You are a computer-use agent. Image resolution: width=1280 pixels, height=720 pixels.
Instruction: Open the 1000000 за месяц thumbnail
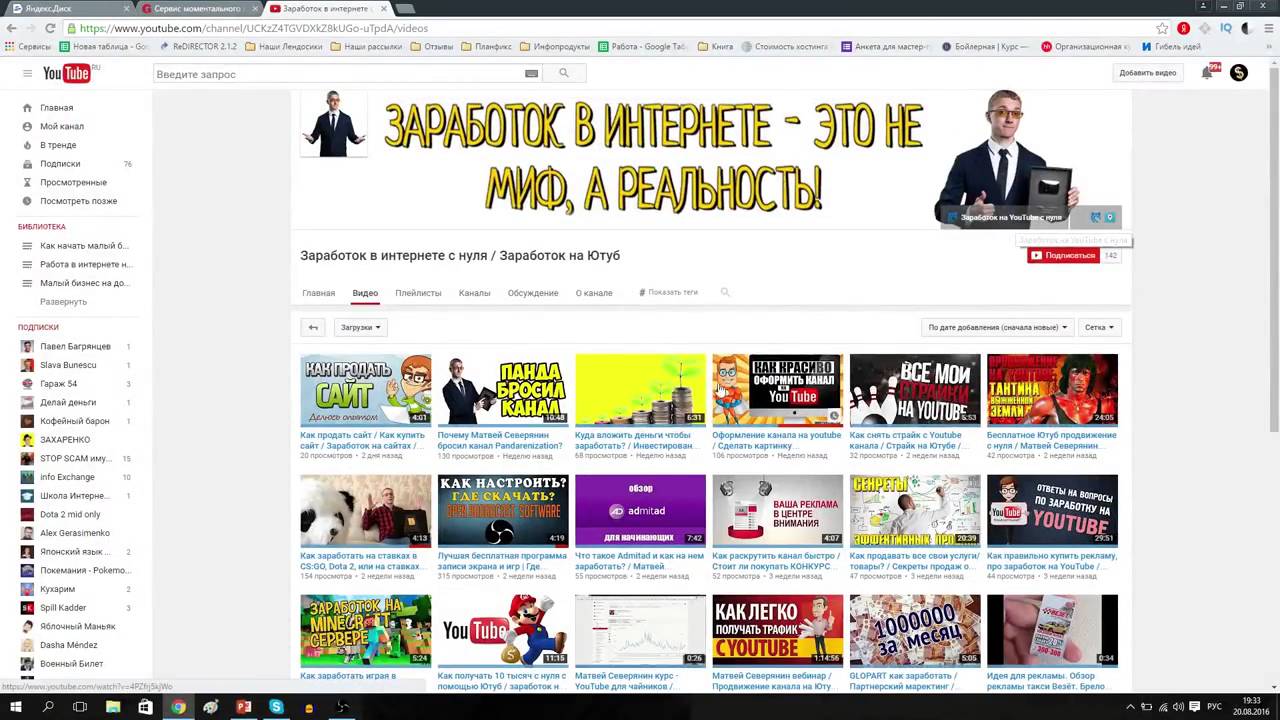click(x=915, y=631)
